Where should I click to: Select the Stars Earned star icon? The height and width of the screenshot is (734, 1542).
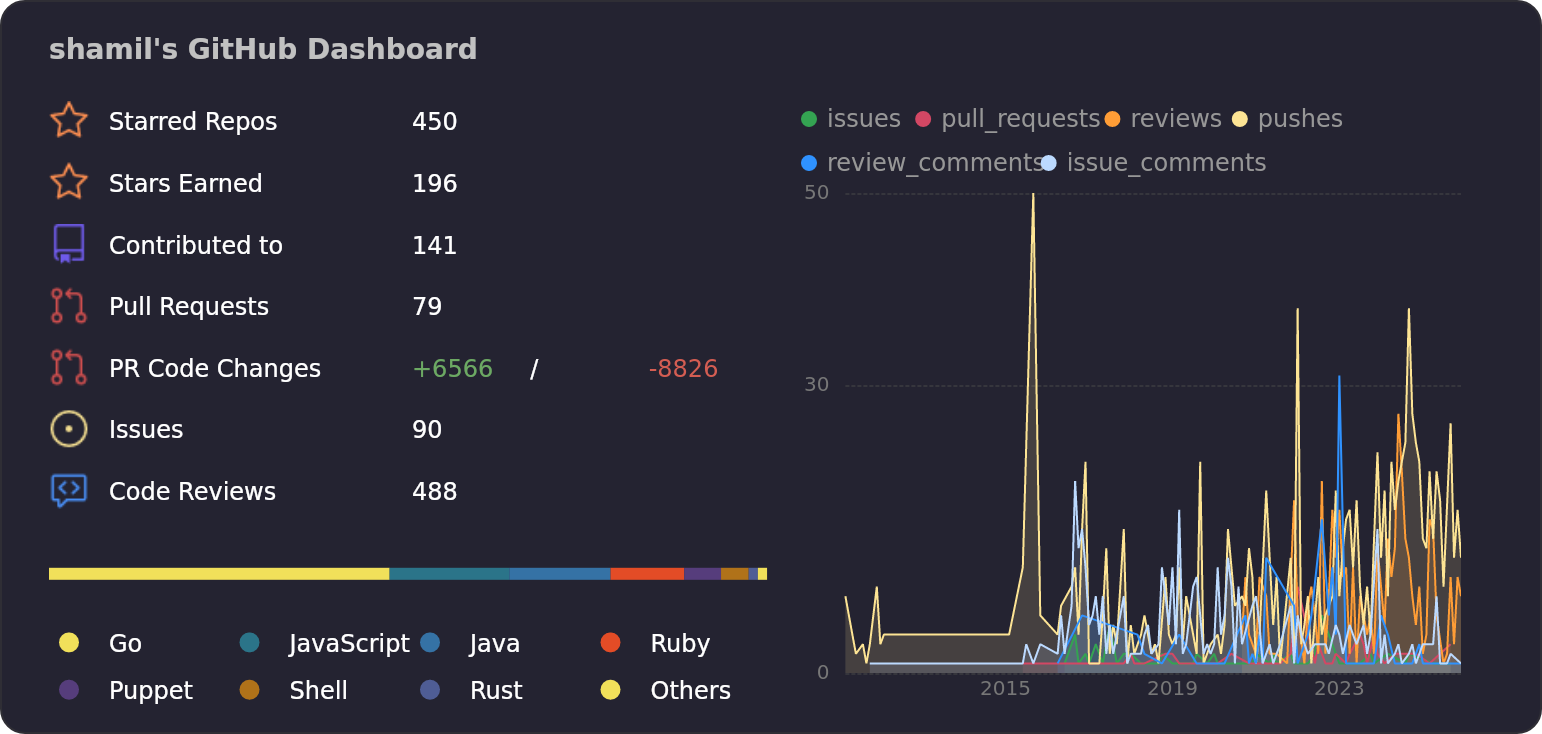pyautogui.click(x=68, y=182)
